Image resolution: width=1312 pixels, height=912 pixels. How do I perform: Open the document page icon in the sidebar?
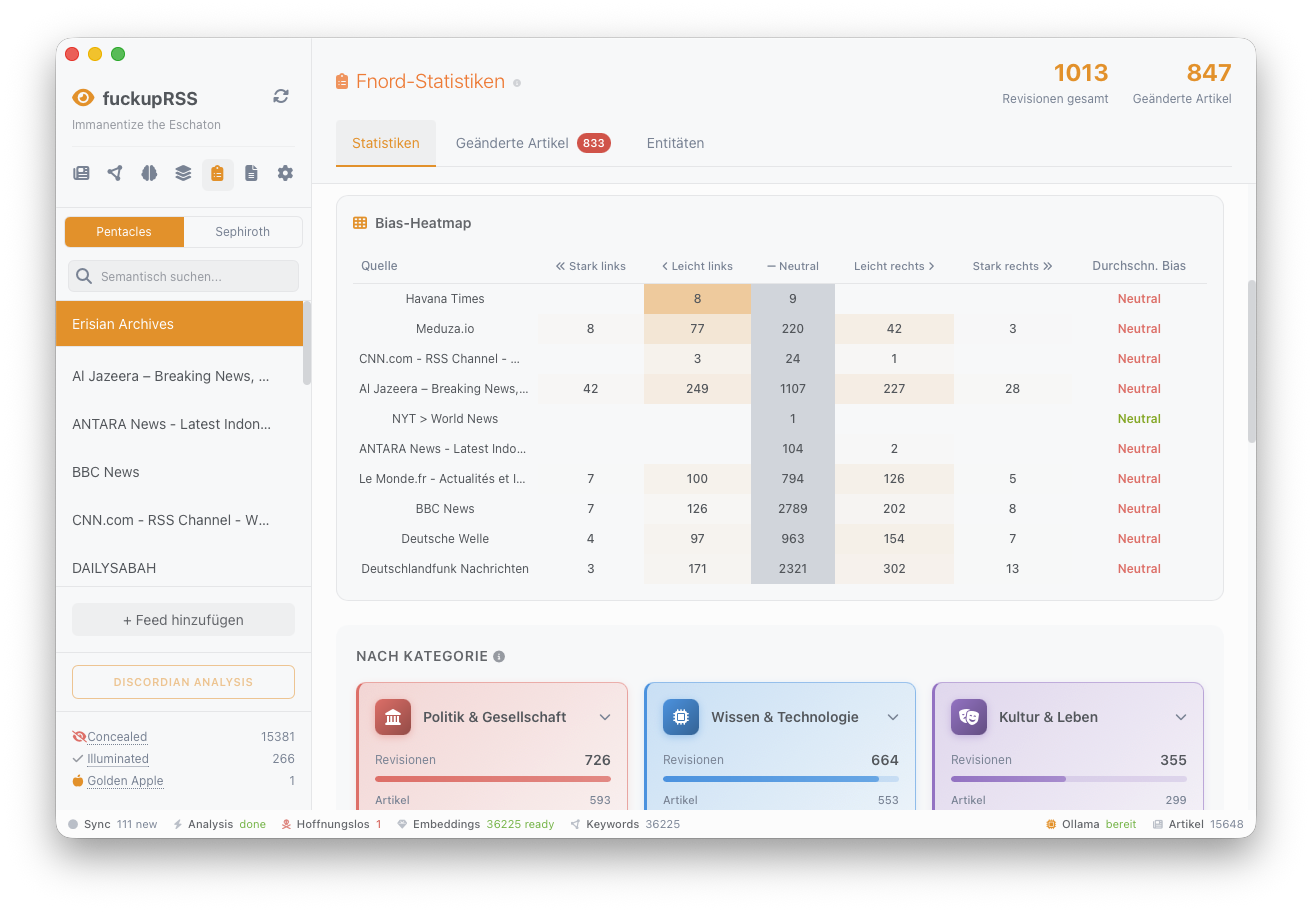pyautogui.click(x=251, y=174)
